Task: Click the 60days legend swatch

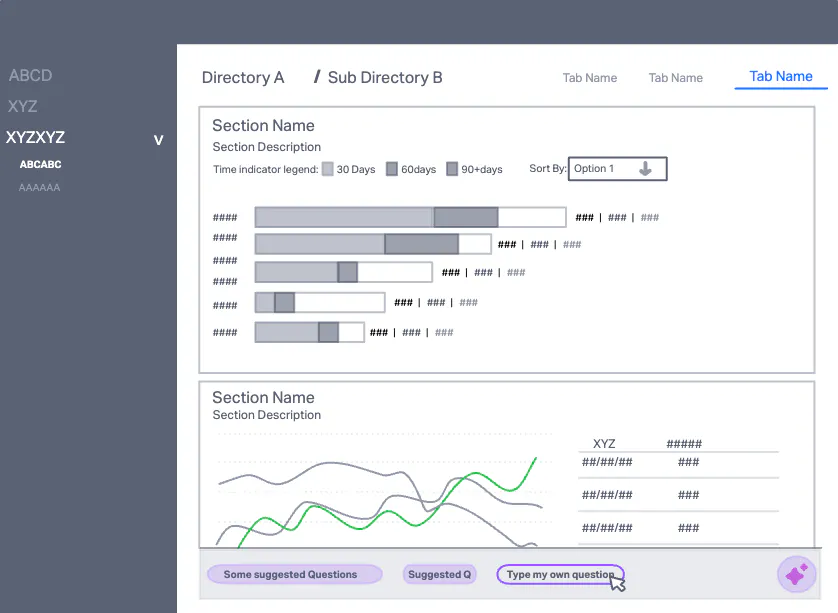Action: [x=392, y=169]
